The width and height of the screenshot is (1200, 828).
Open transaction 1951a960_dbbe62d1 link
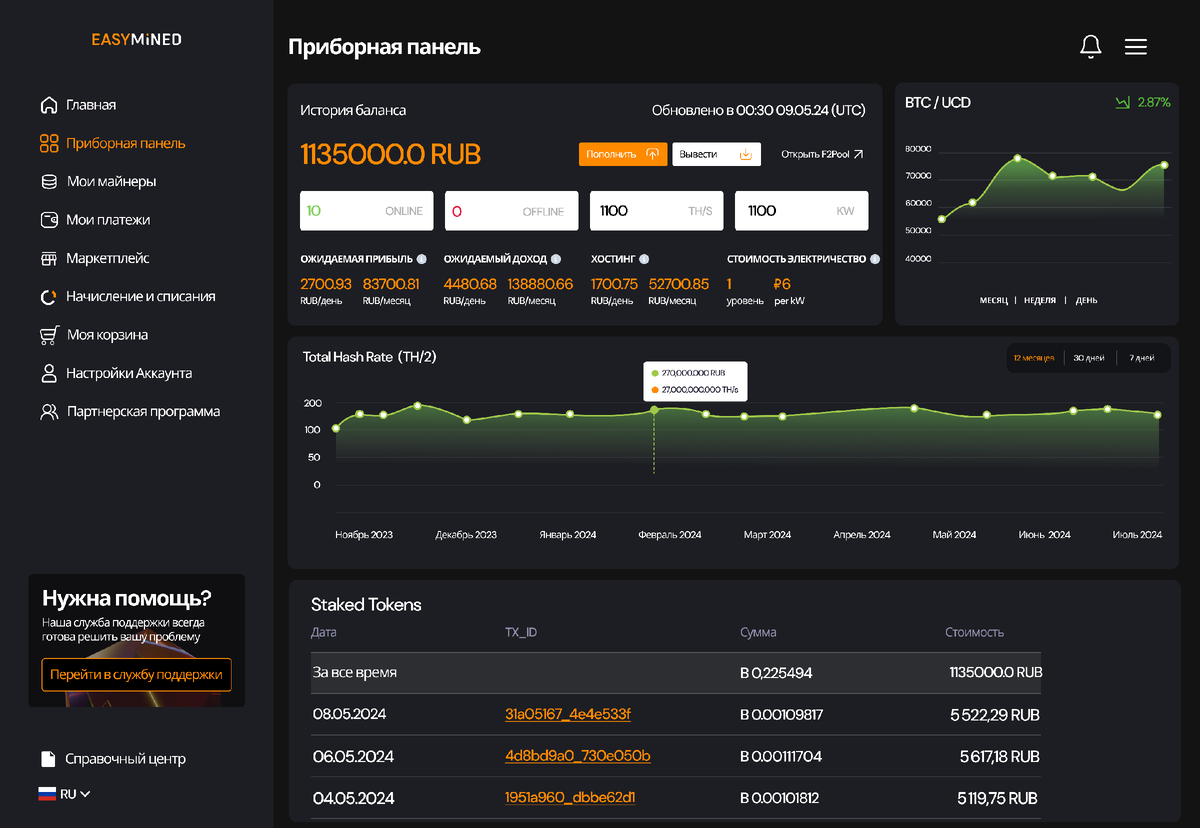click(x=570, y=798)
